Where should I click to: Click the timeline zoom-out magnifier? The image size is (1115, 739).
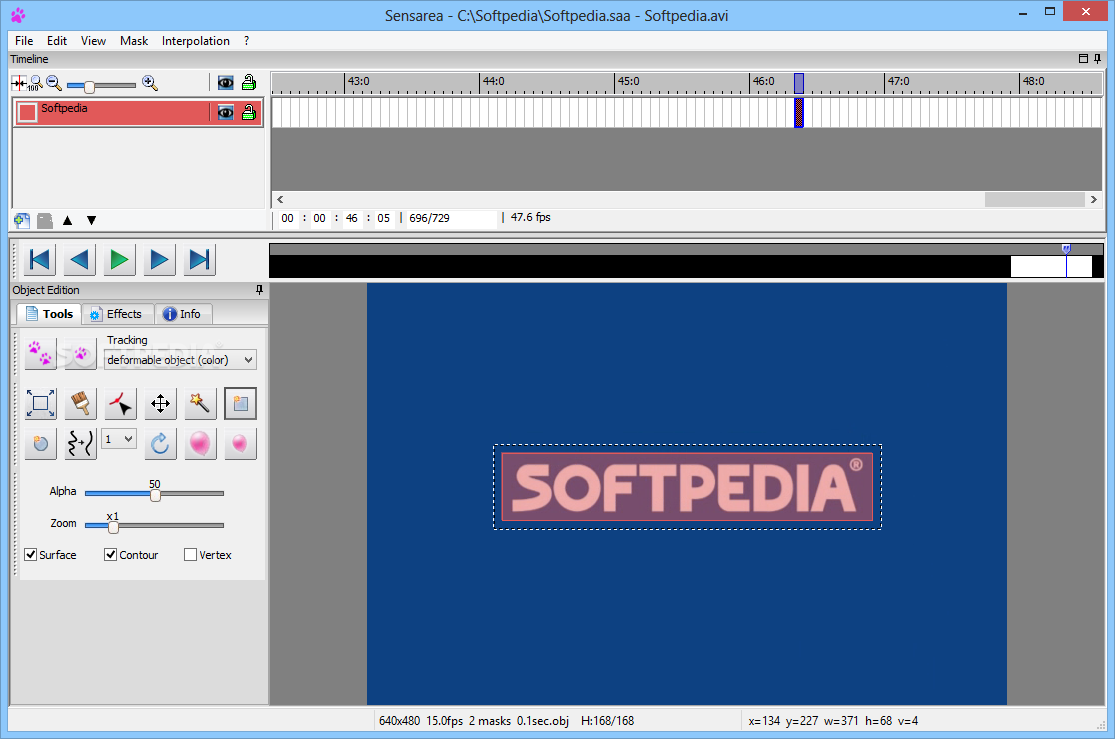click(x=54, y=83)
